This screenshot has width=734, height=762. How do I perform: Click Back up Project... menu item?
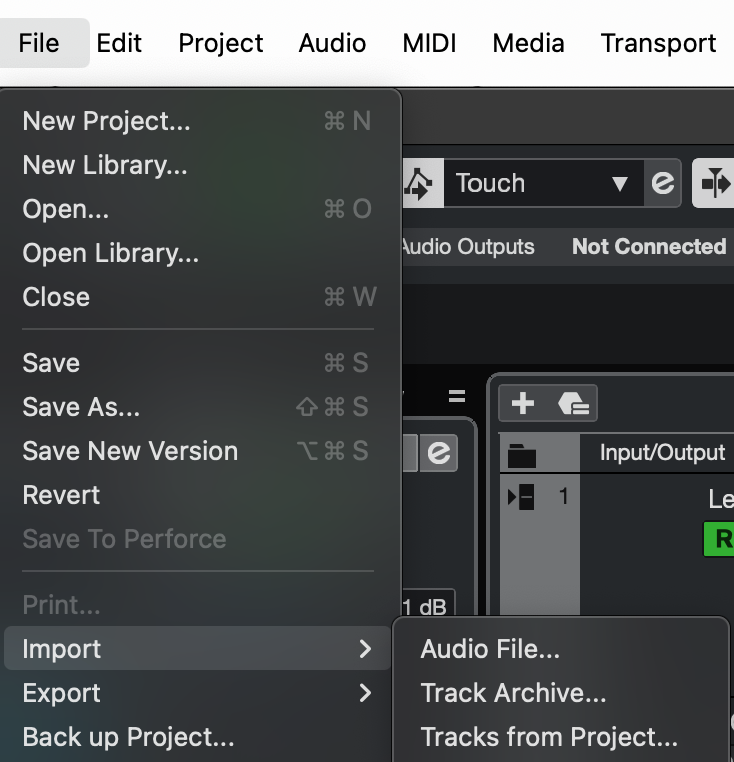click(128, 737)
